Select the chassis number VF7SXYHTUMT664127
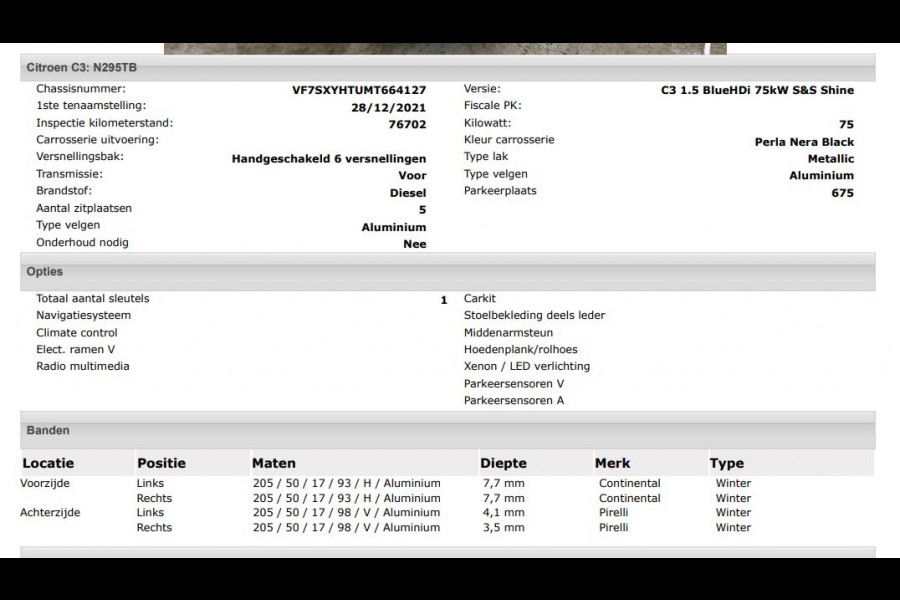 [x=359, y=89]
